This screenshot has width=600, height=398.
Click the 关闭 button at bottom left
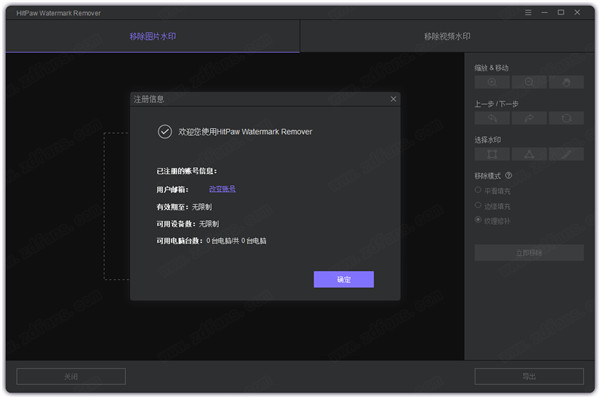pos(71,377)
